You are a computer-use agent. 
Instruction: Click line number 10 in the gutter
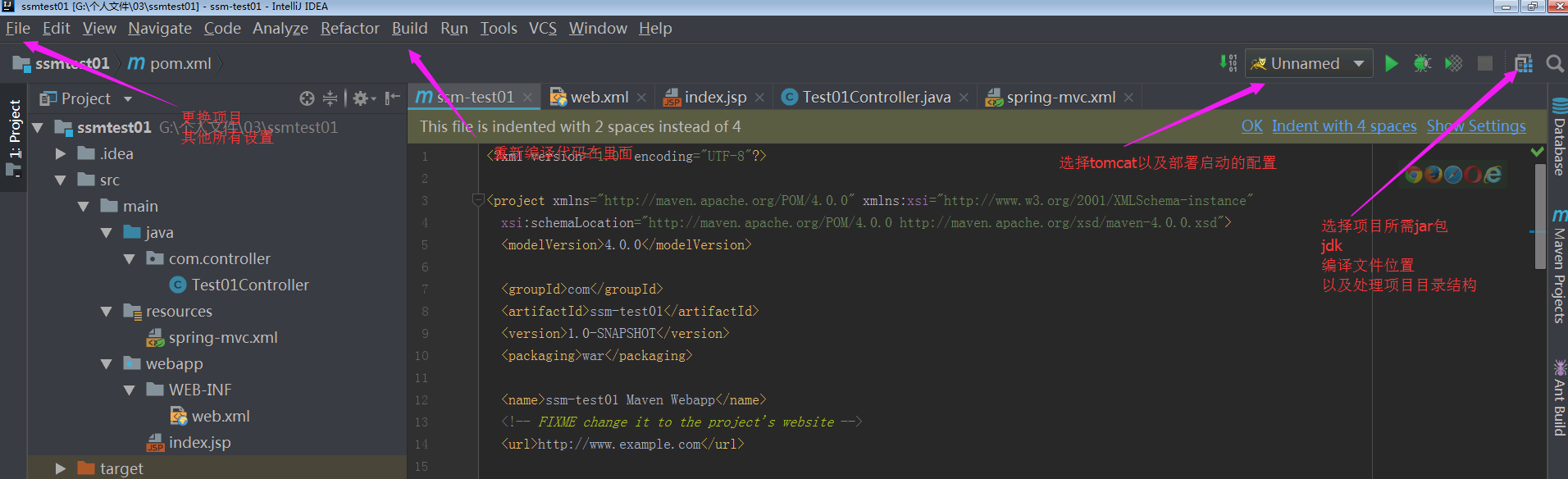(x=422, y=356)
